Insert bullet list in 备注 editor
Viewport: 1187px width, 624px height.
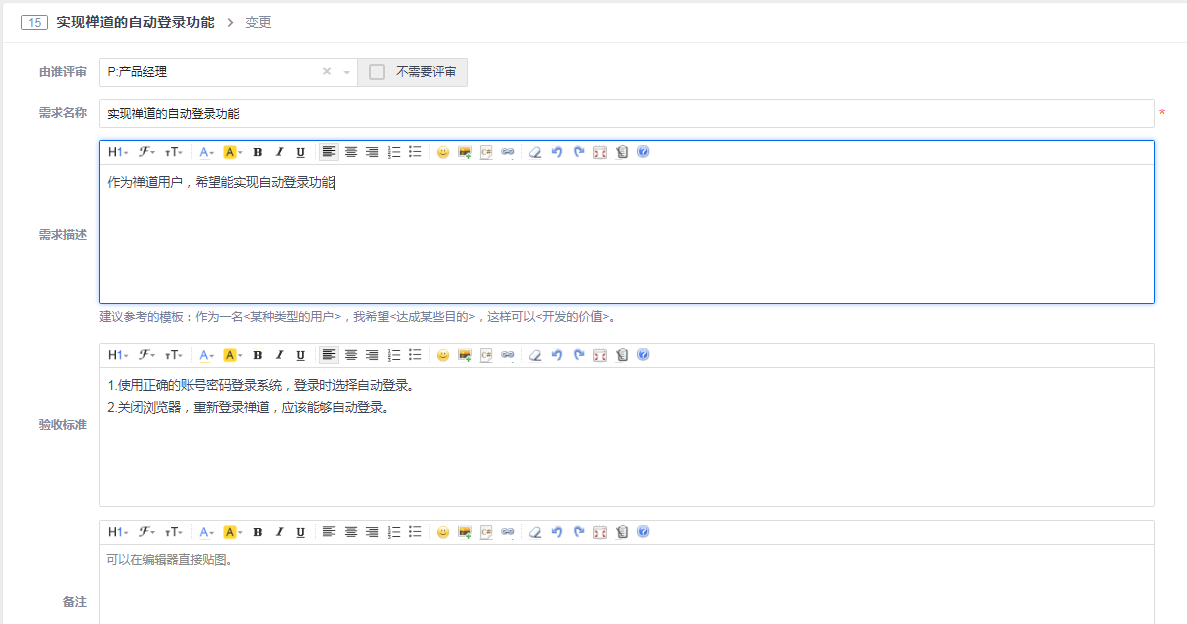pyautogui.click(x=415, y=532)
